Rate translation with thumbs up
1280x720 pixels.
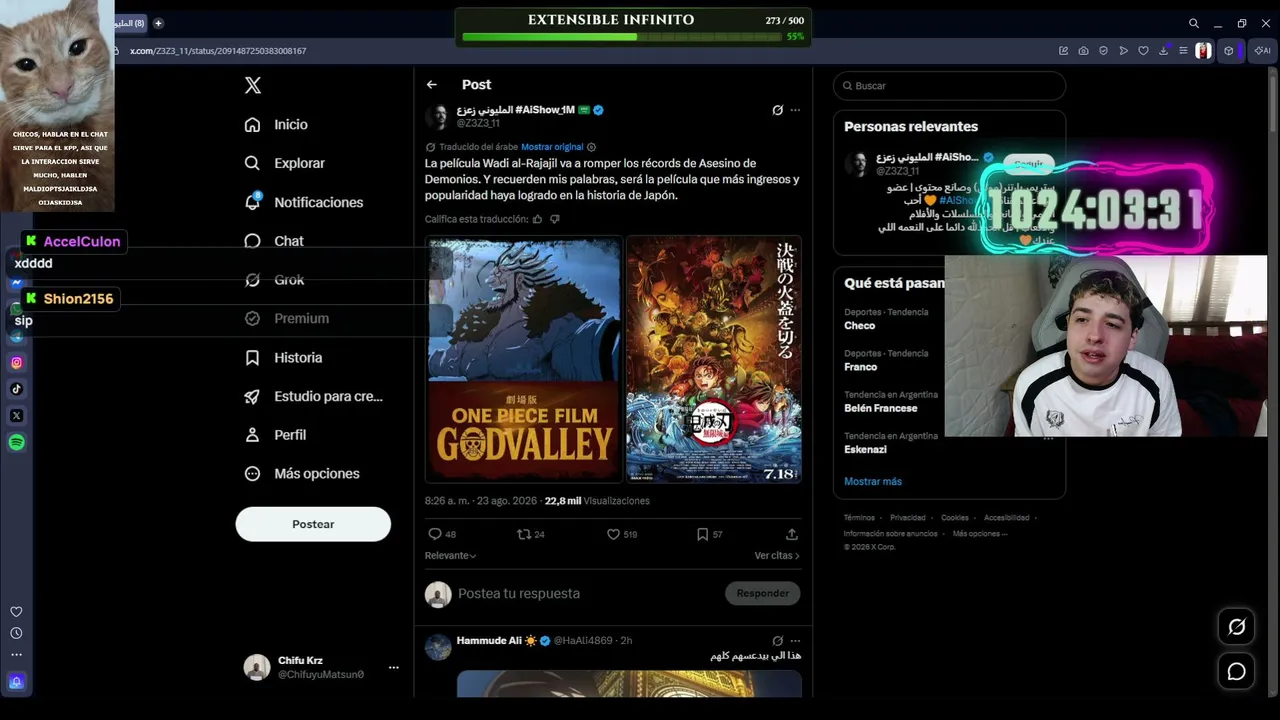(537, 219)
